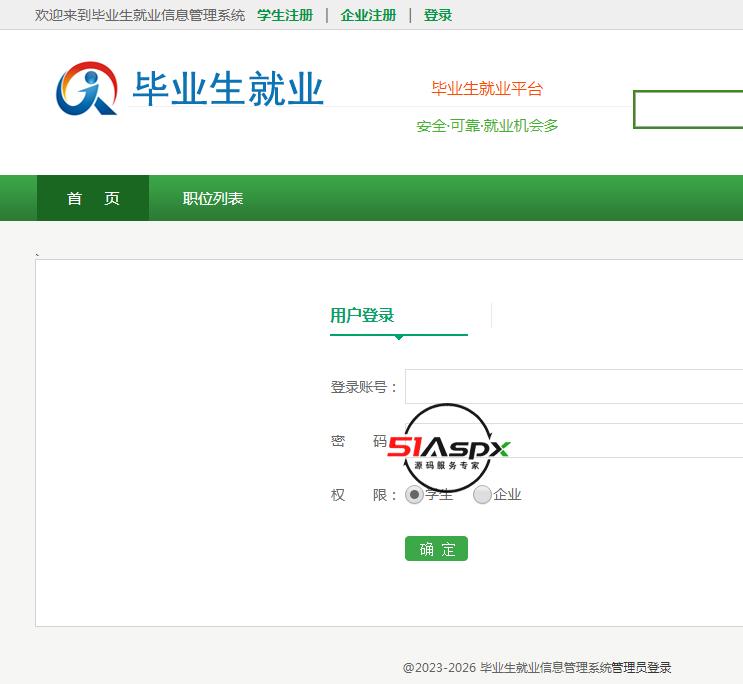Click the 登录 link in top bar
This screenshot has height=684, width=743.
click(x=438, y=15)
